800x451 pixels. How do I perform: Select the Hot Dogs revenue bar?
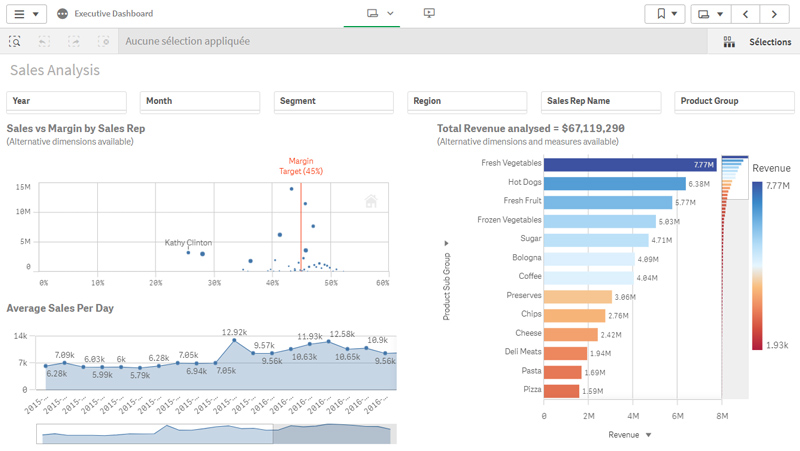click(615, 183)
